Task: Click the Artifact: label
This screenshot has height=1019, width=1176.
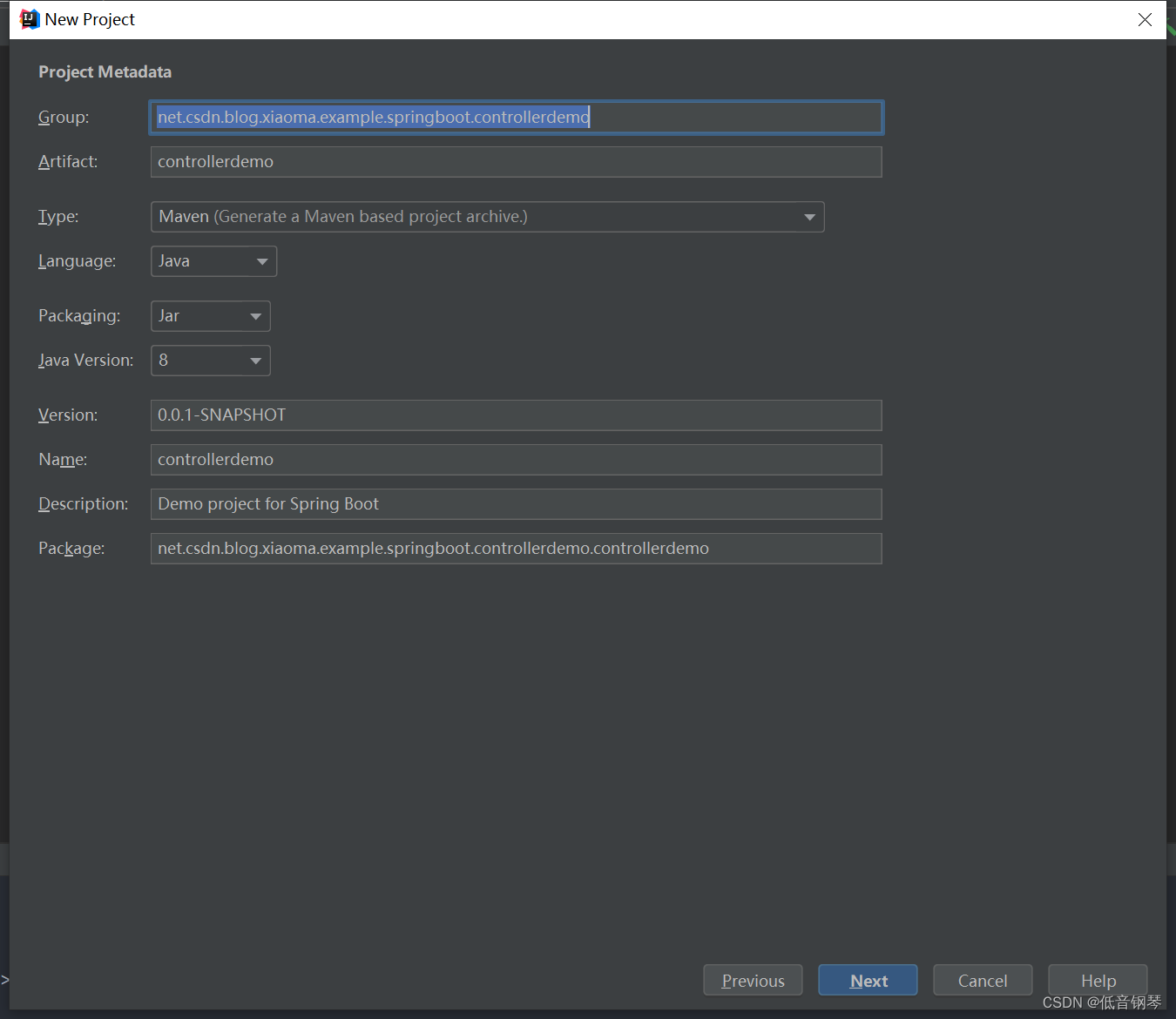Action: (x=68, y=162)
